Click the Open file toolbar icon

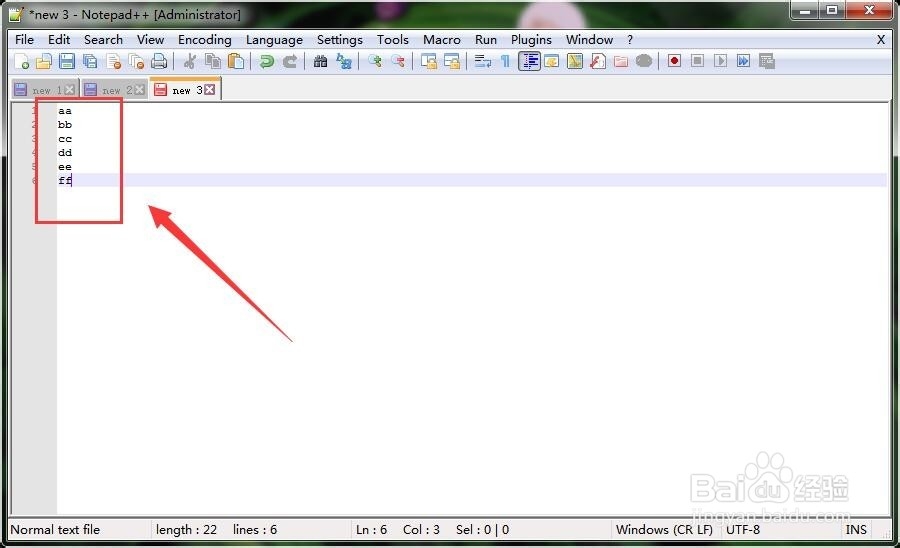[x=44, y=61]
